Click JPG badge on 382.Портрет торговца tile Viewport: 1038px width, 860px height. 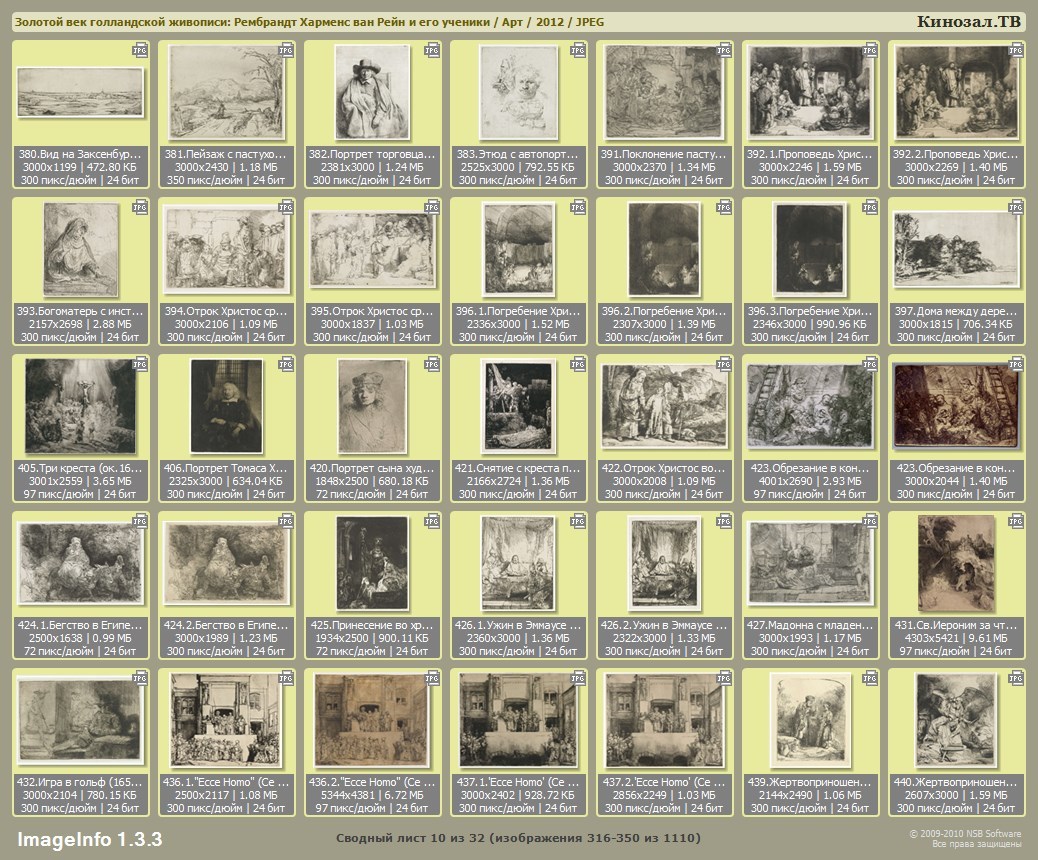pyautogui.click(x=432, y=50)
